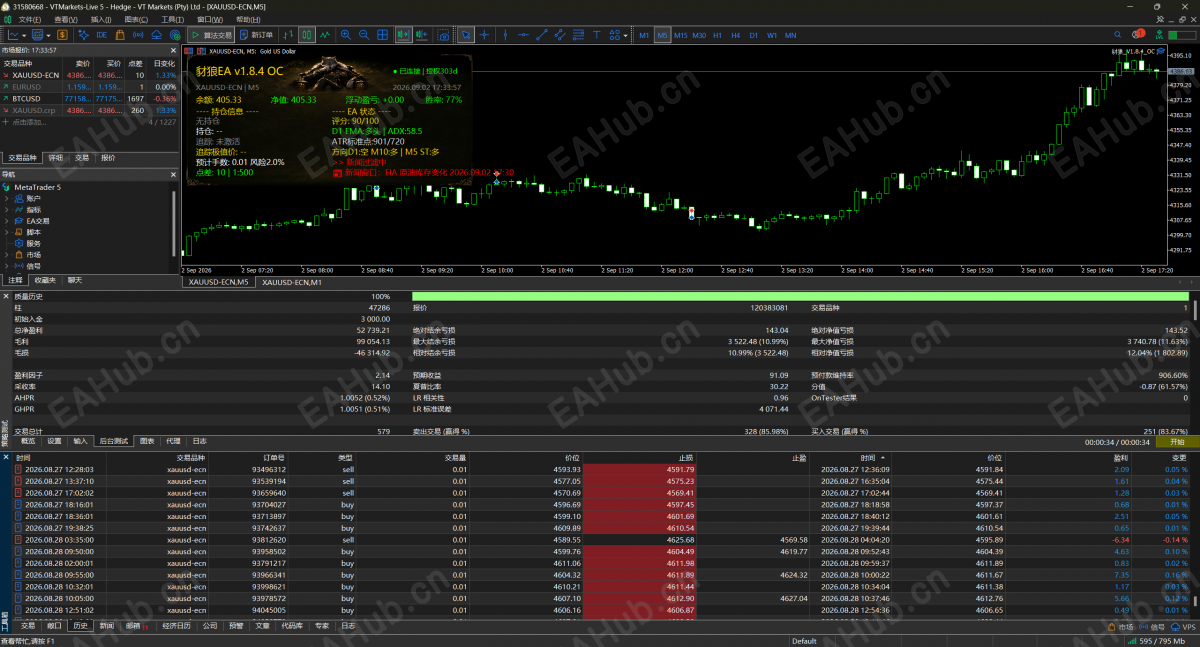Click the dollar sign symbols icon
This screenshot has width=1200, height=647.
[62, 35]
